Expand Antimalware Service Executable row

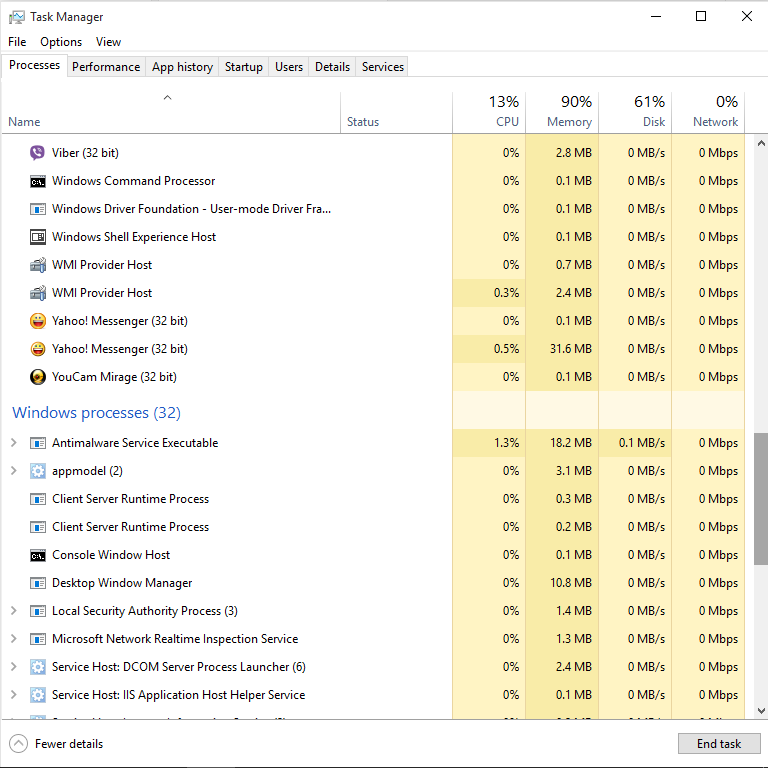tap(14, 443)
